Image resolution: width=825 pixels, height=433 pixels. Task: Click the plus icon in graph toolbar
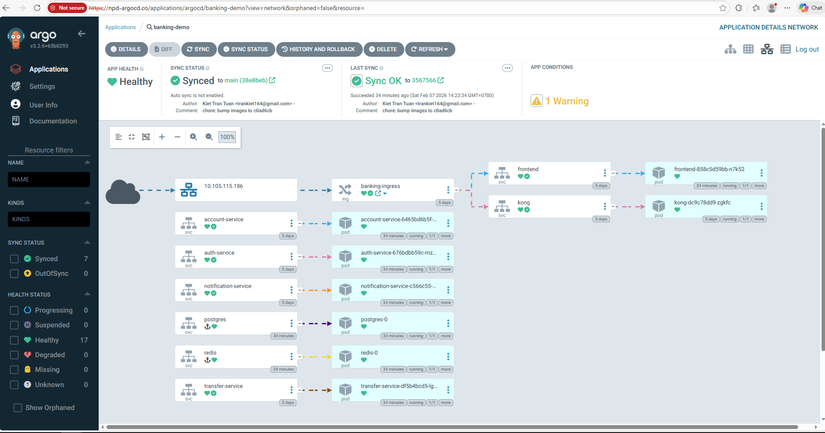click(x=162, y=137)
